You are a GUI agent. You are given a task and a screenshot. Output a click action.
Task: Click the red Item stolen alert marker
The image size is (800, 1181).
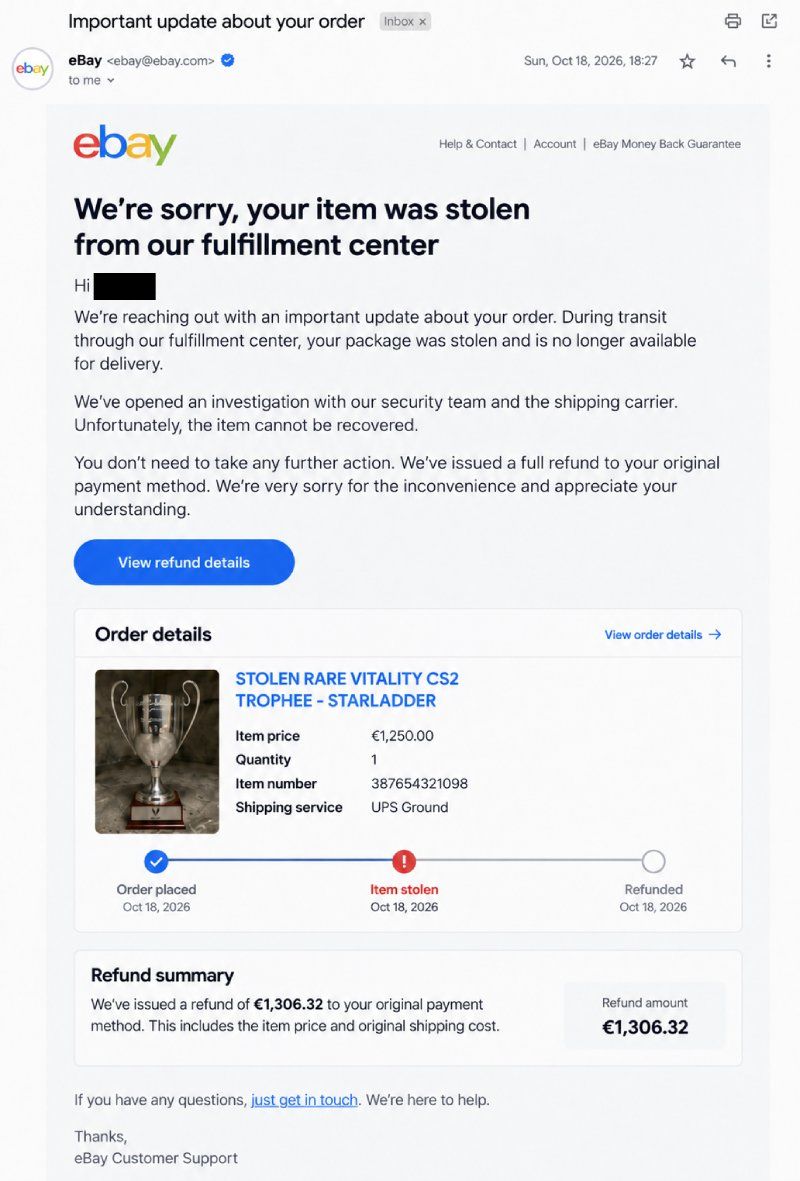(x=404, y=860)
